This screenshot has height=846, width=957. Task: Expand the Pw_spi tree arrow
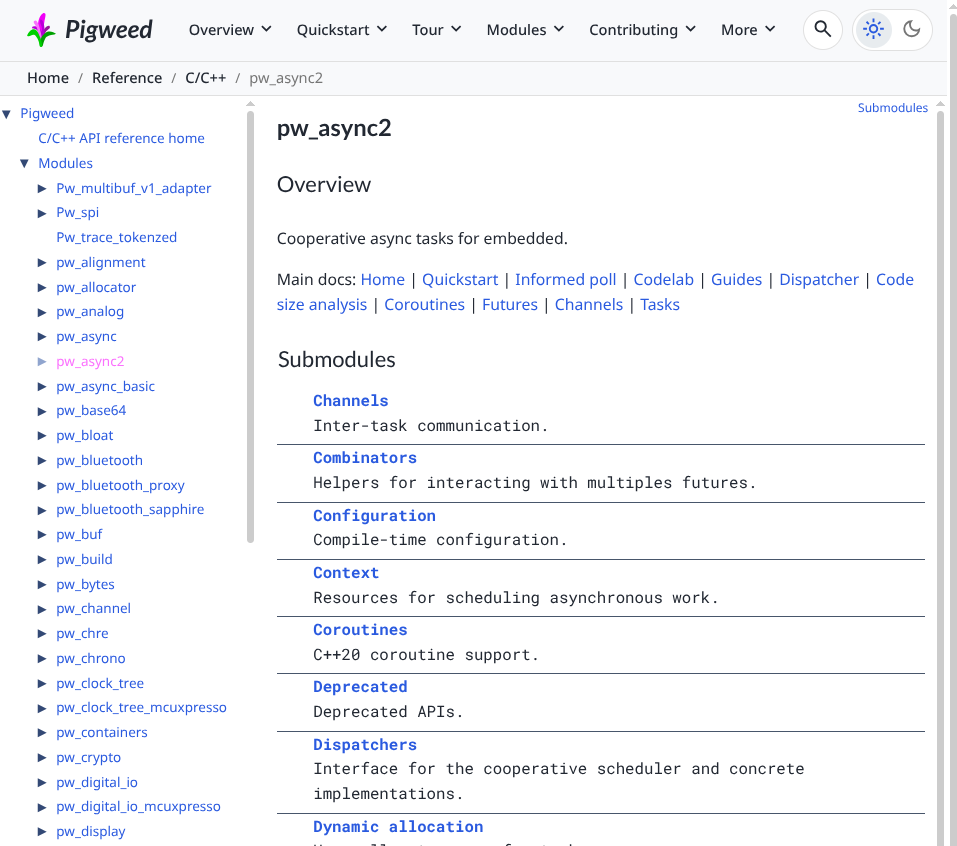[x=42, y=213]
